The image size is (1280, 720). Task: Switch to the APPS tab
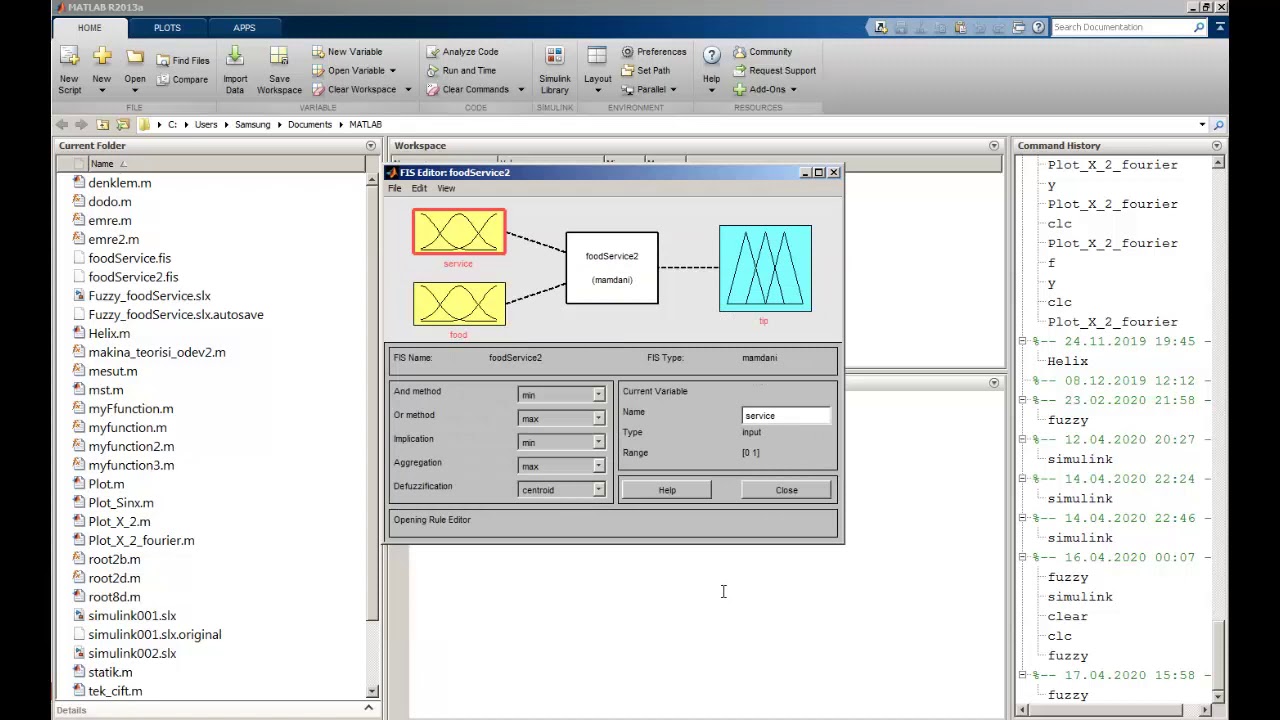(244, 28)
